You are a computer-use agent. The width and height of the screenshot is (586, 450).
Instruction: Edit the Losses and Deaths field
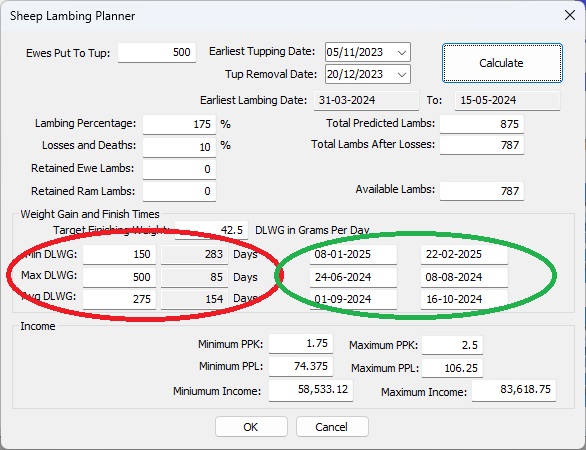[179, 147]
